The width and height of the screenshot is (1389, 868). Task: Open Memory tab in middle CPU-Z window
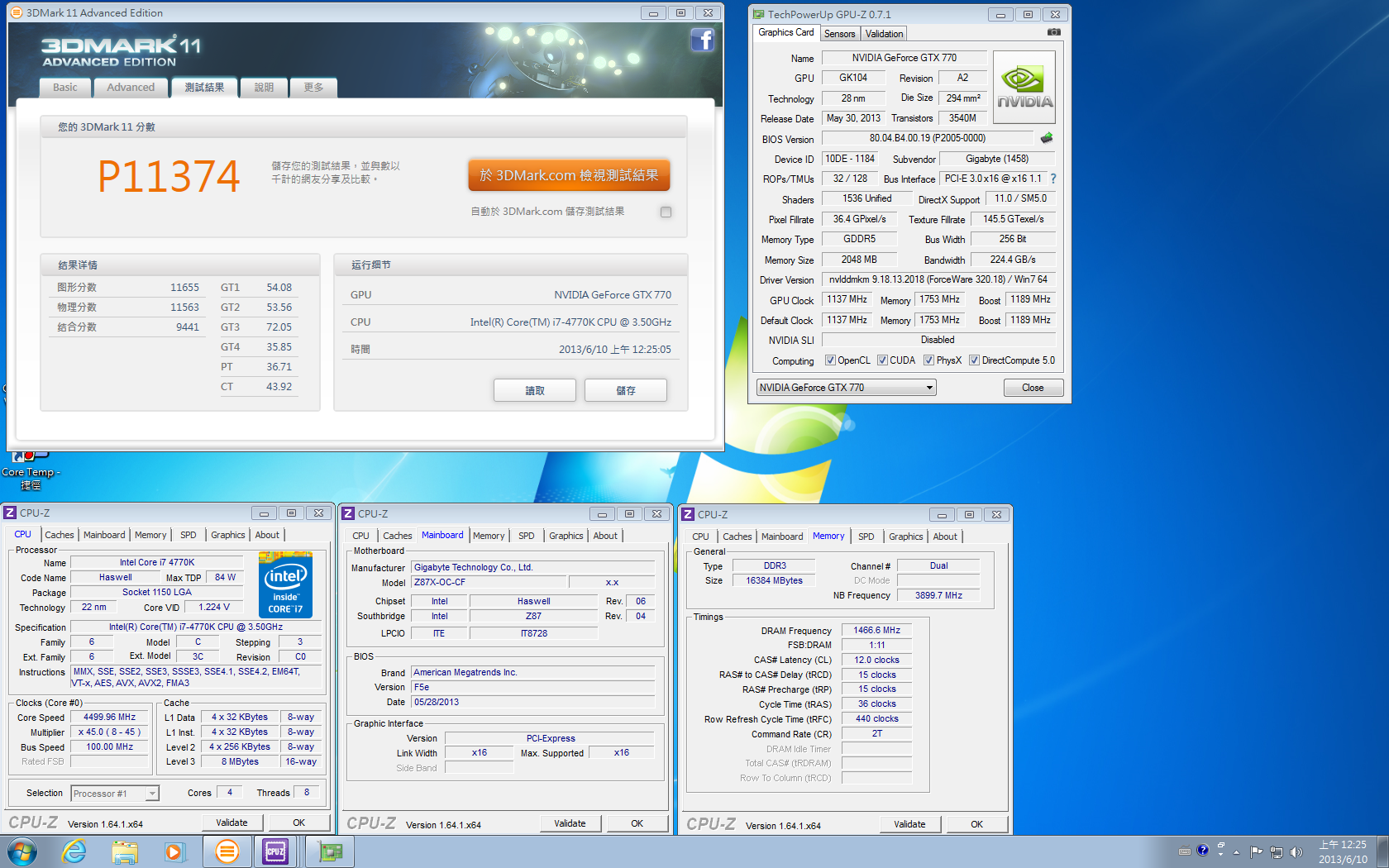pos(489,536)
